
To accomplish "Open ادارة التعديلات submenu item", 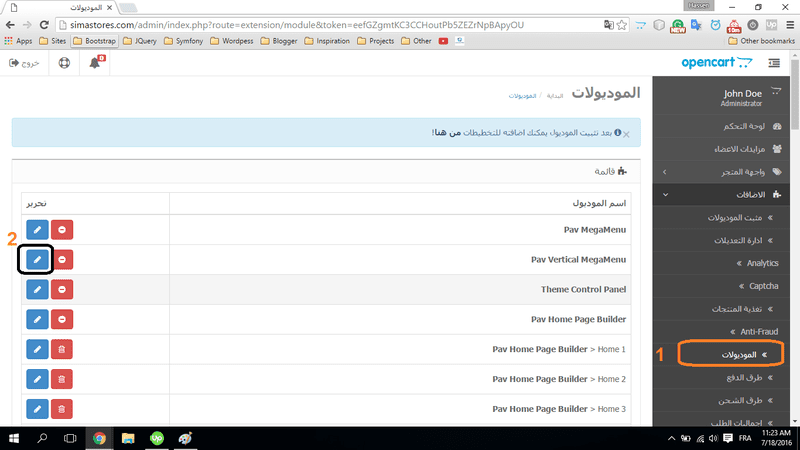I will [721, 240].
